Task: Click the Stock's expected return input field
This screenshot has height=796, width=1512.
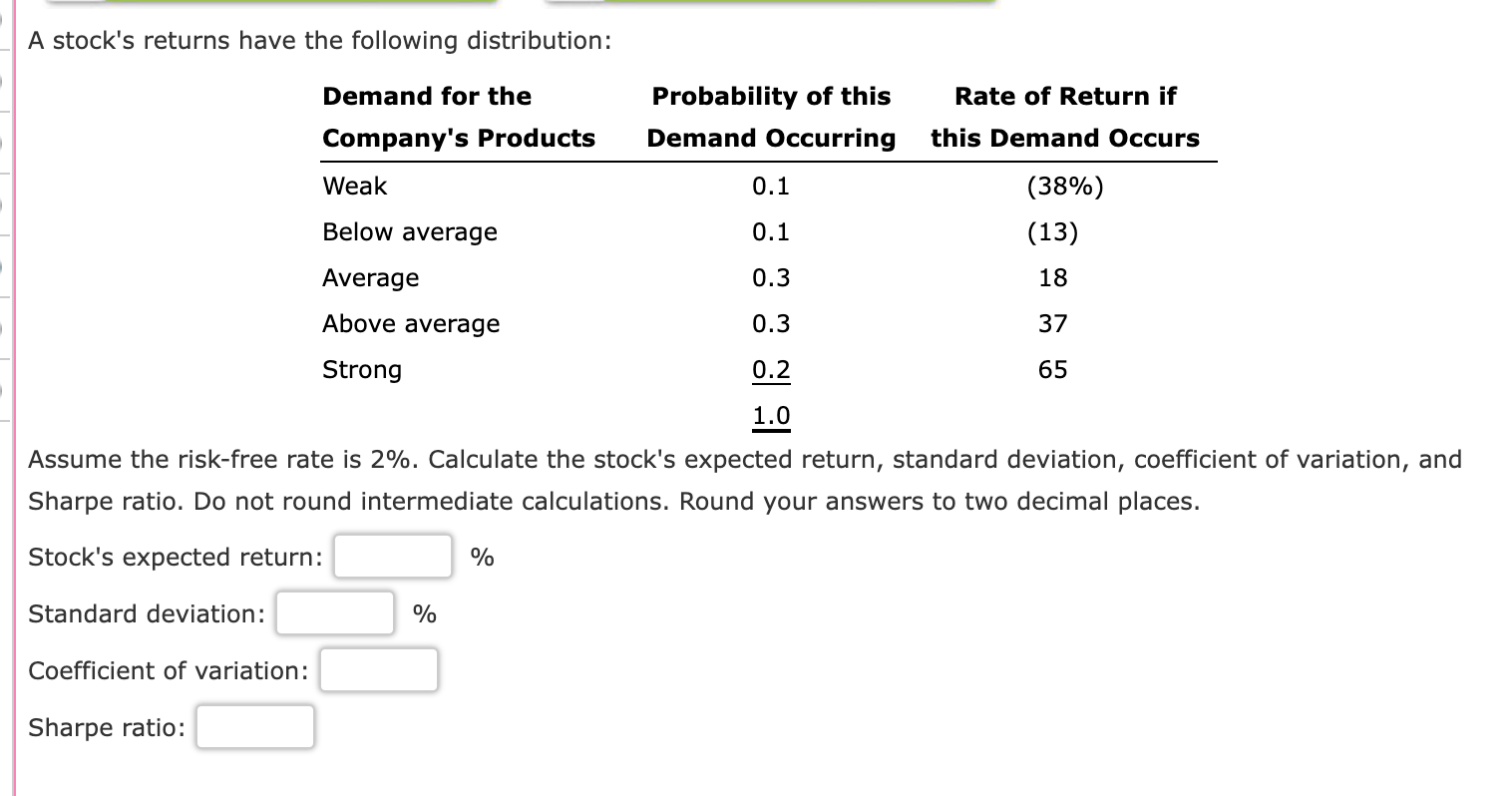Action: pos(392,556)
